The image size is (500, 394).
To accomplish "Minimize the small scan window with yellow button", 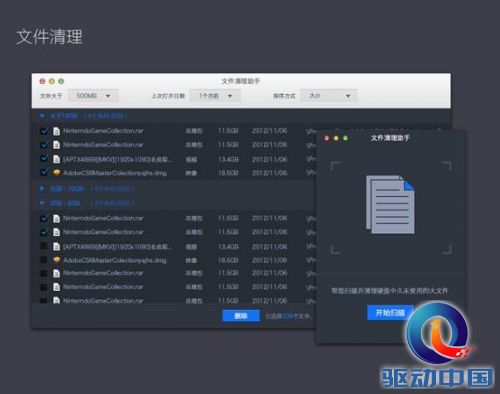I will coord(336,138).
